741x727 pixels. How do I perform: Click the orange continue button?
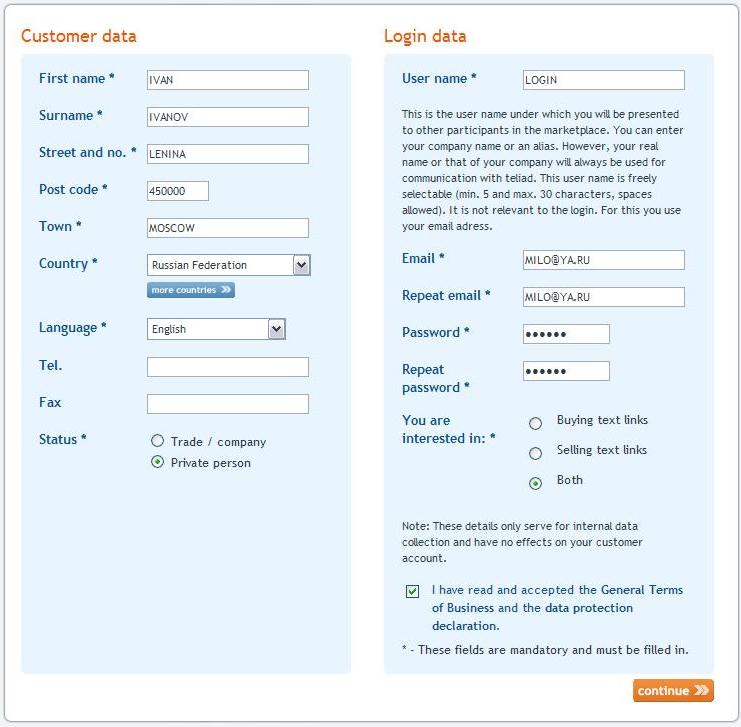pyautogui.click(x=673, y=691)
